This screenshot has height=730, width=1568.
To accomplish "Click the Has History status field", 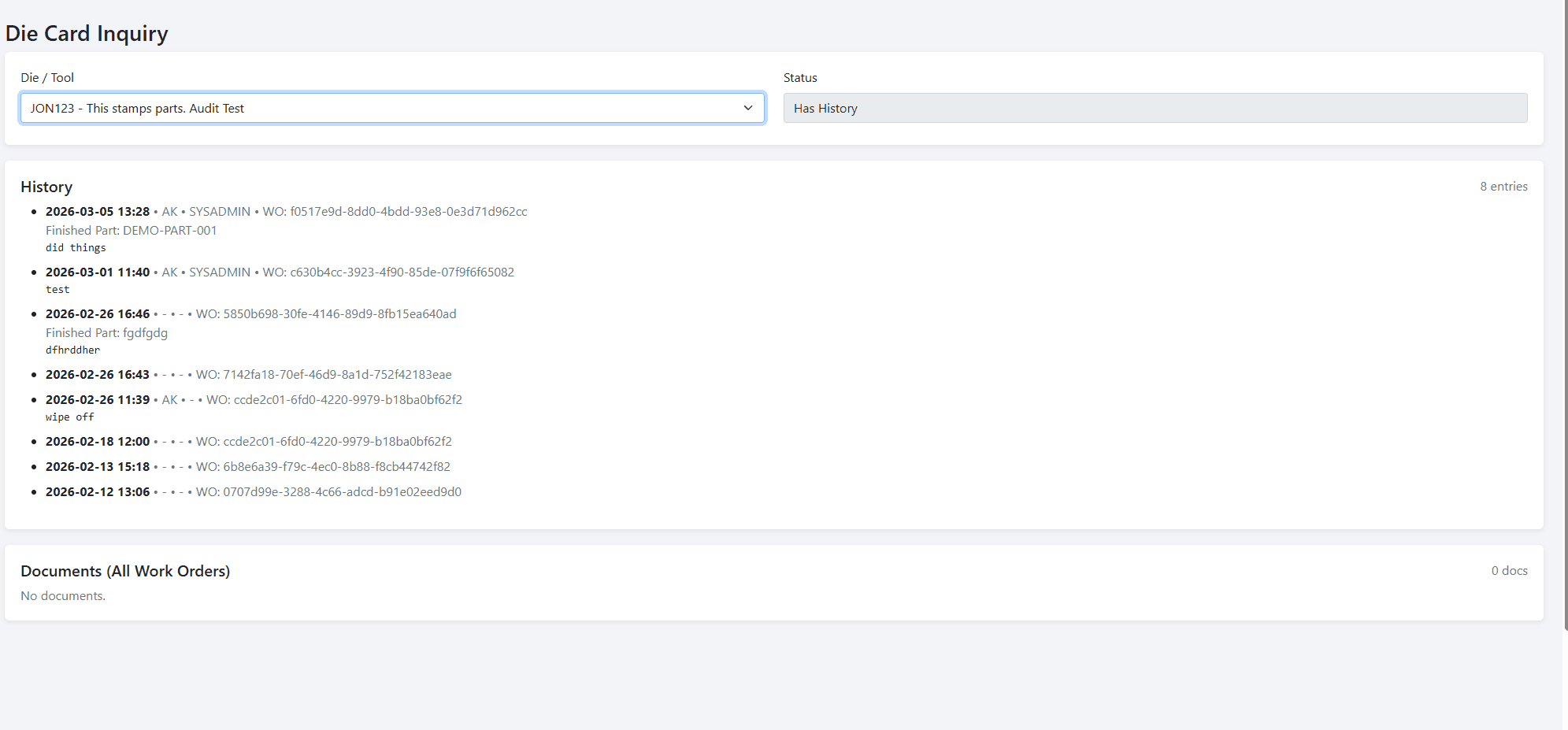I will point(1154,108).
